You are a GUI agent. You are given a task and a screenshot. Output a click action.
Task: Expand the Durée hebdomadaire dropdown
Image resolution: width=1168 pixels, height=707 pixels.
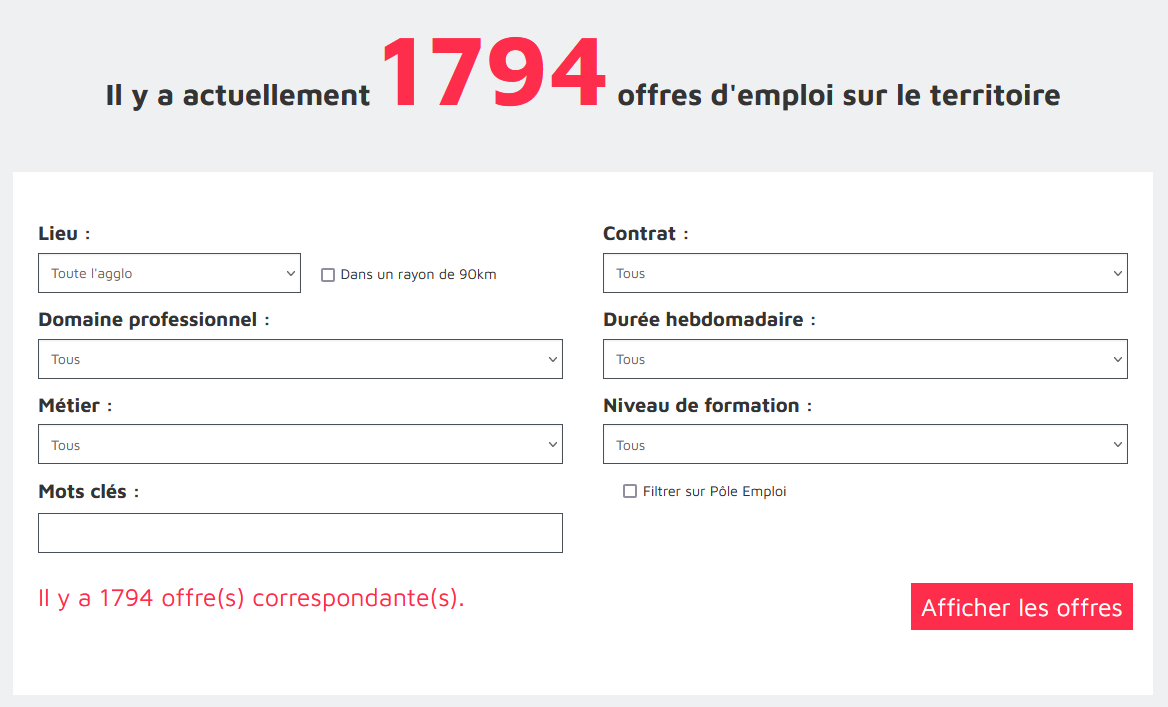pos(865,359)
